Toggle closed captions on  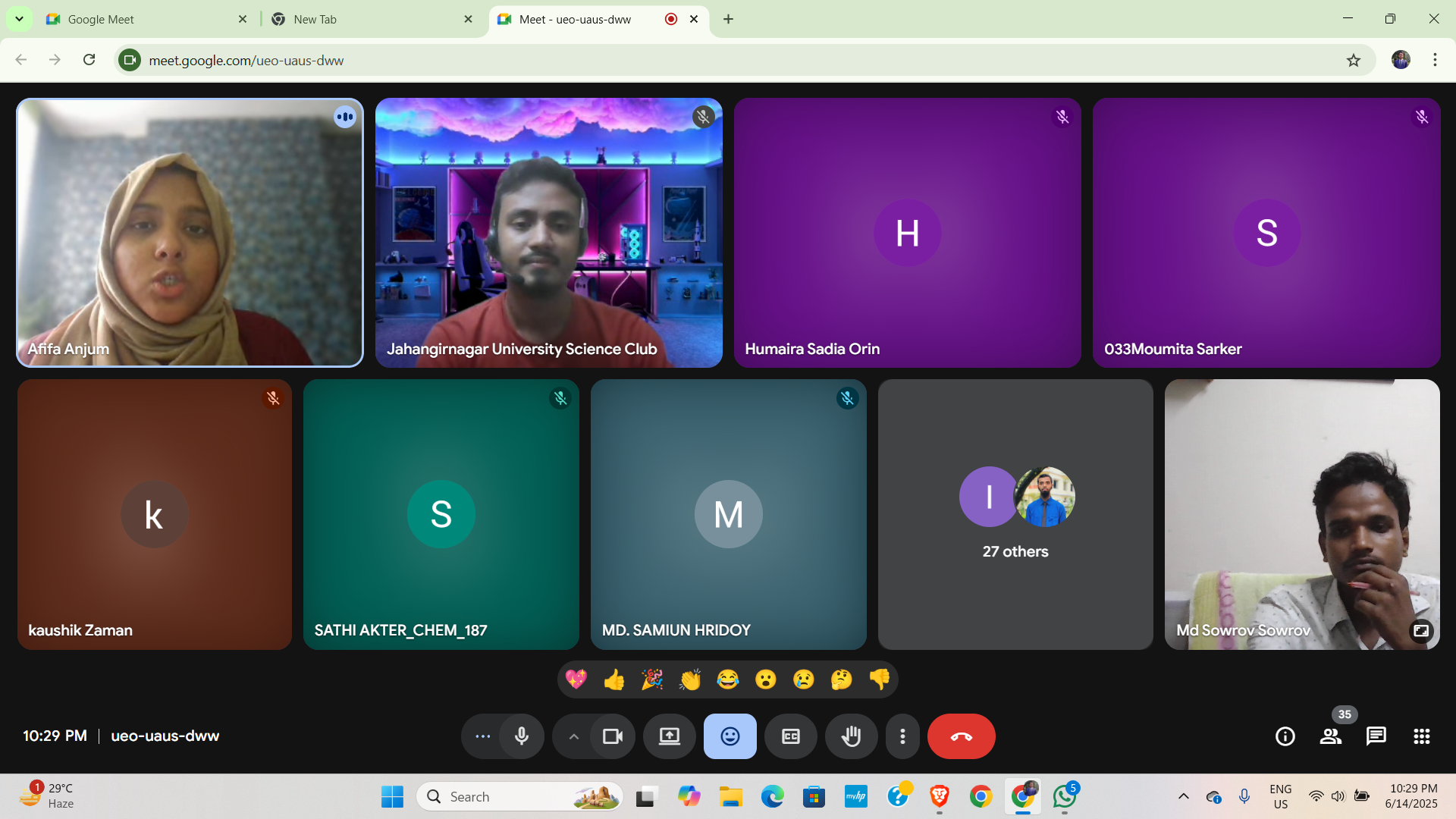[790, 736]
